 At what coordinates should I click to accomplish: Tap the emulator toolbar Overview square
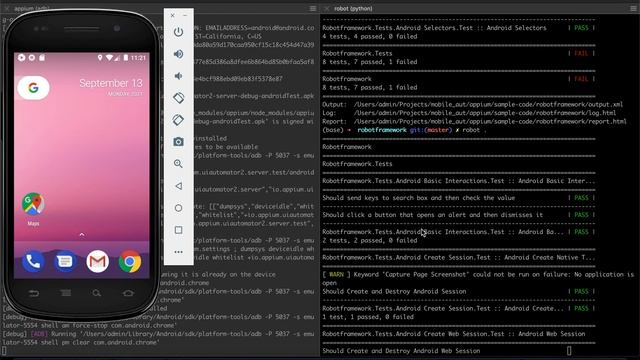(x=178, y=230)
